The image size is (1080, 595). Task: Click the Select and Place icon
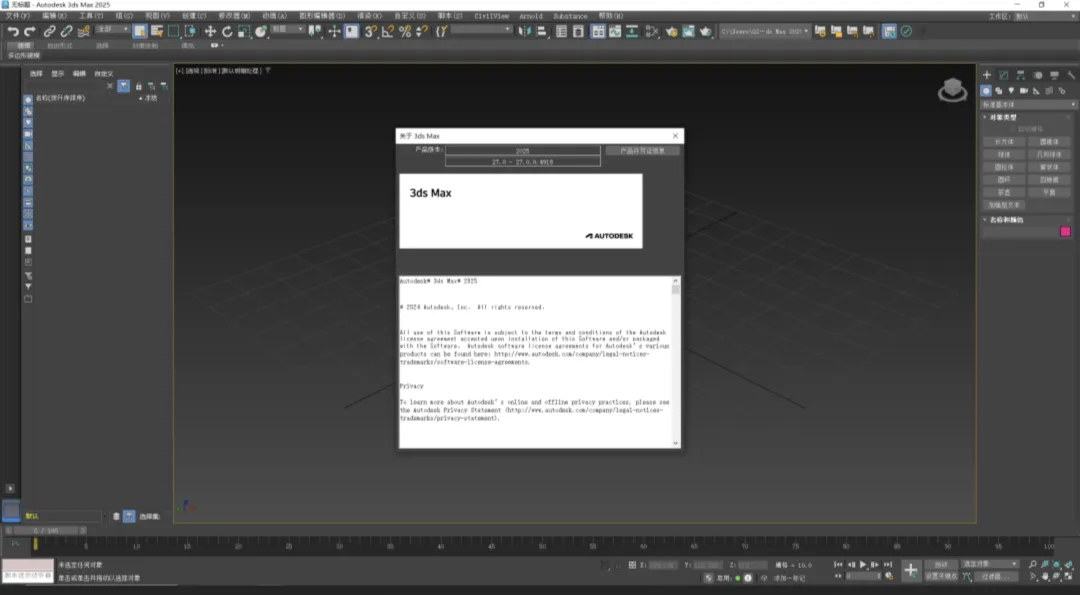[x=260, y=31]
